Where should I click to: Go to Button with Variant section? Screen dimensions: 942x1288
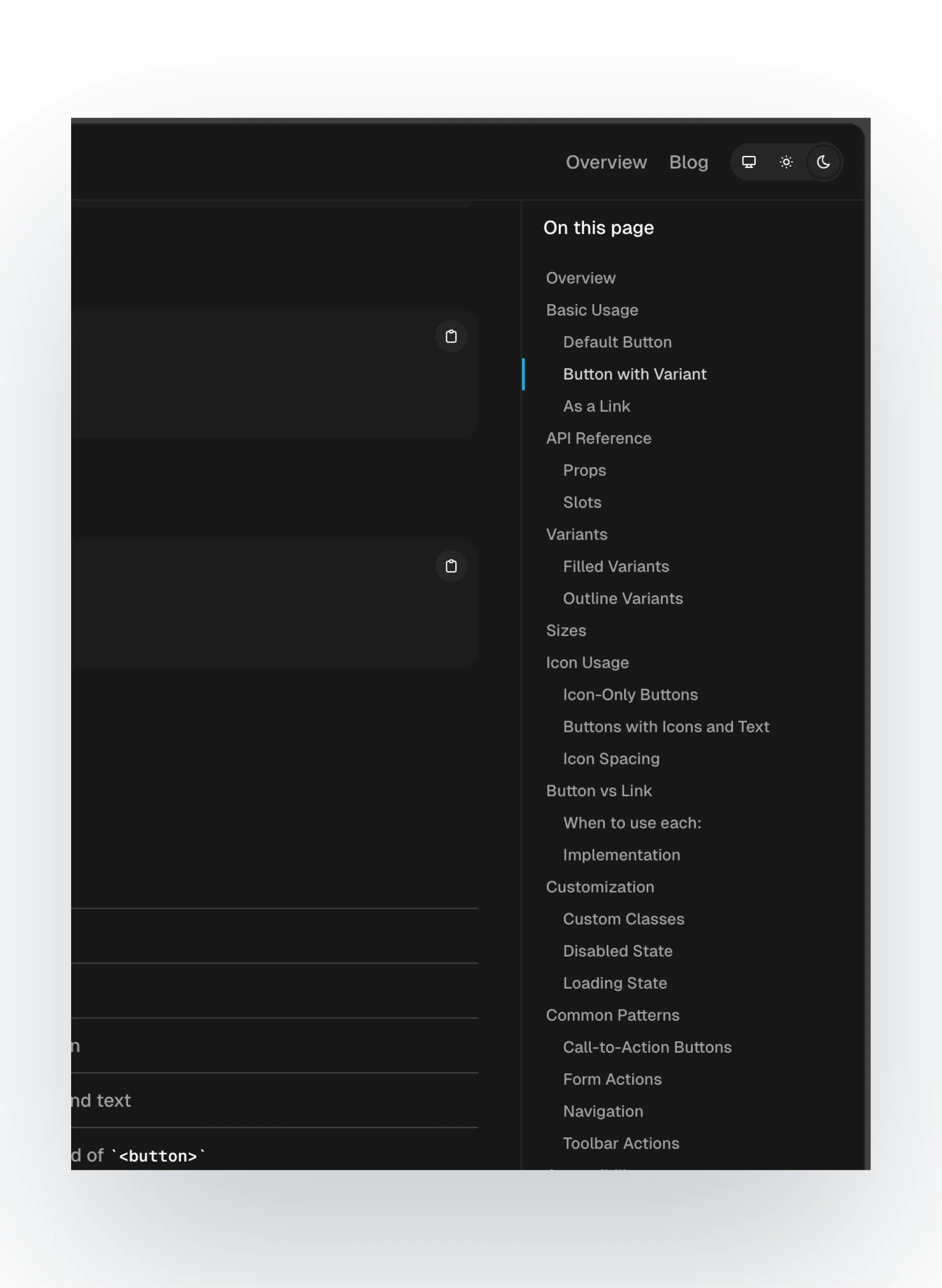click(x=634, y=374)
